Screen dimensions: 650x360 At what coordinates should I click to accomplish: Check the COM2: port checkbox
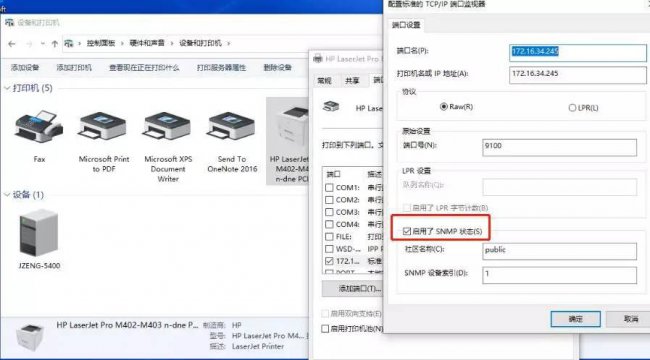click(329, 200)
